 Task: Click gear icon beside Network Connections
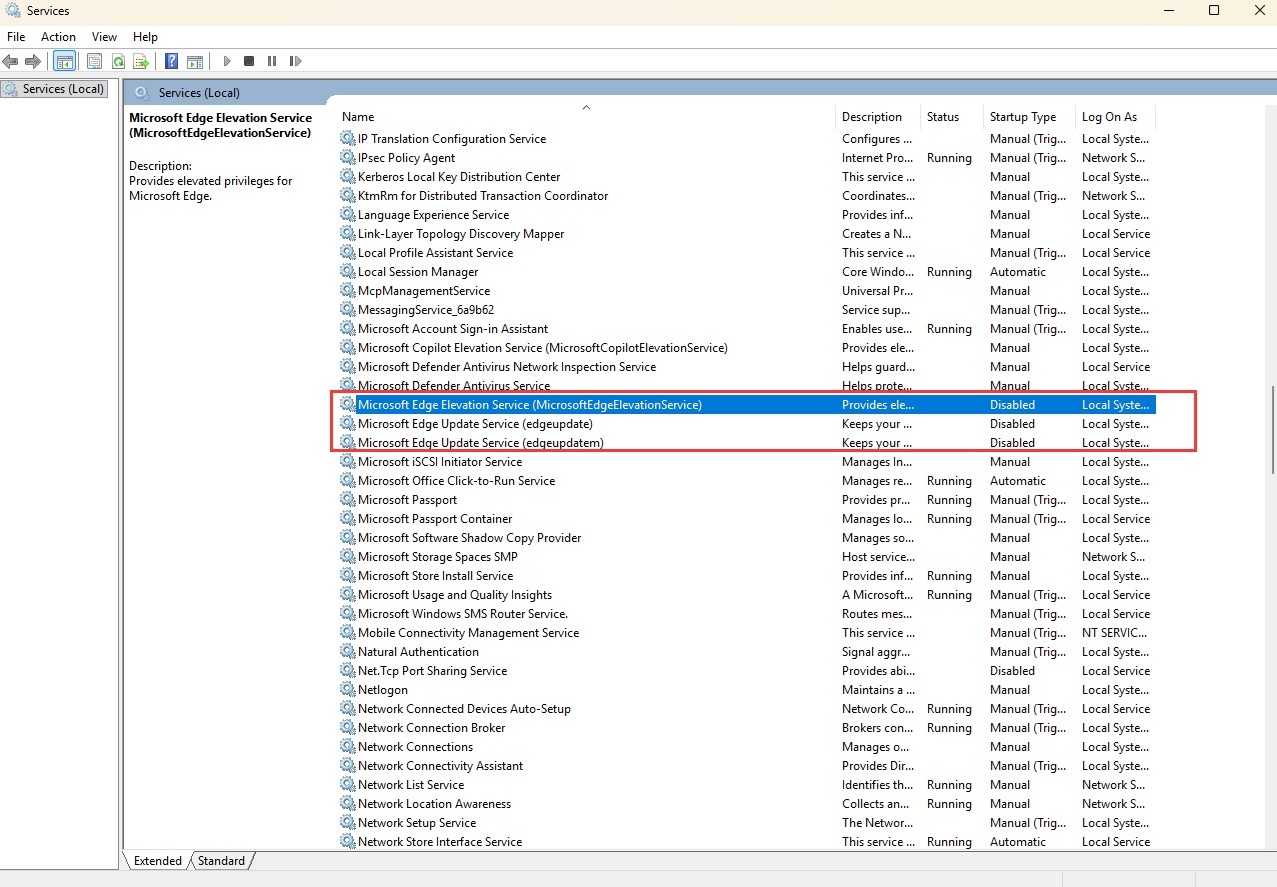click(348, 747)
